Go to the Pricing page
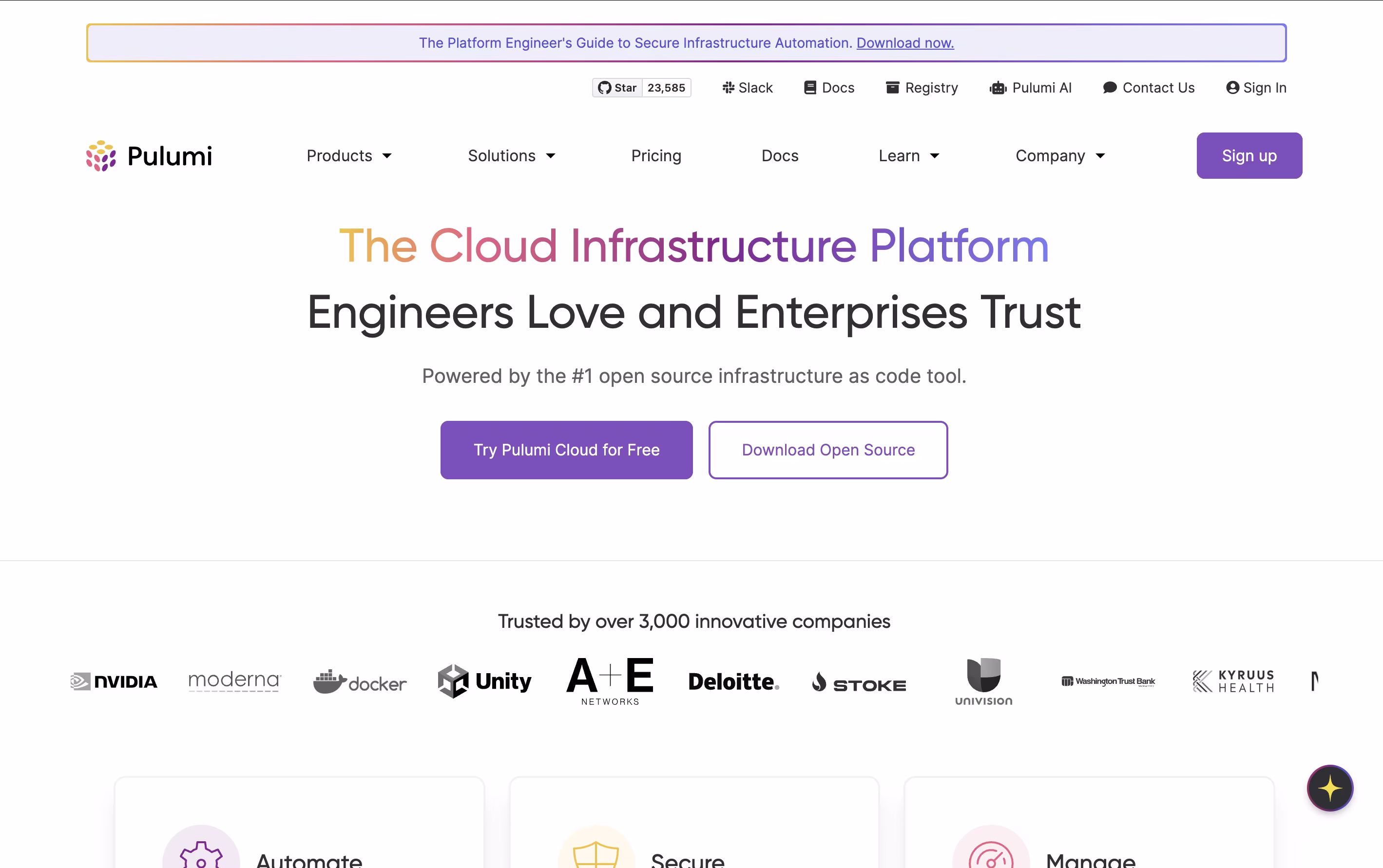 [656, 155]
